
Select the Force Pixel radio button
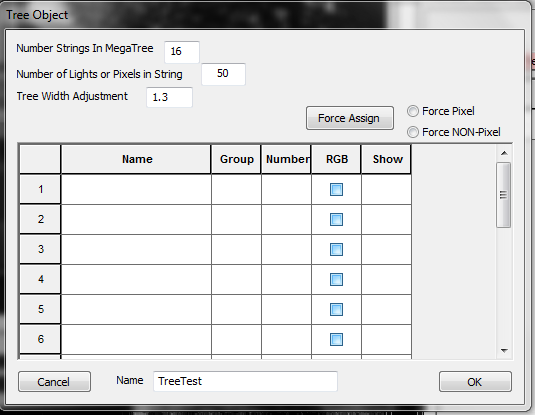(x=413, y=111)
